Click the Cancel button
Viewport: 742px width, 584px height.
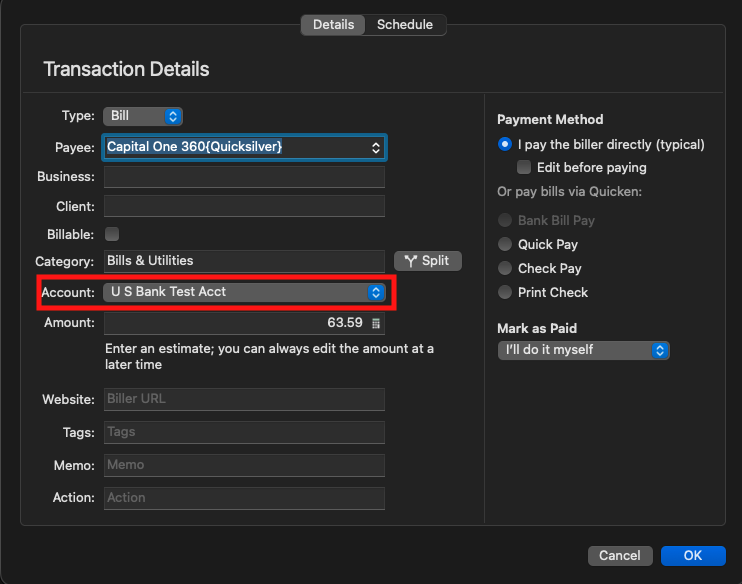pyautogui.click(x=620, y=555)
